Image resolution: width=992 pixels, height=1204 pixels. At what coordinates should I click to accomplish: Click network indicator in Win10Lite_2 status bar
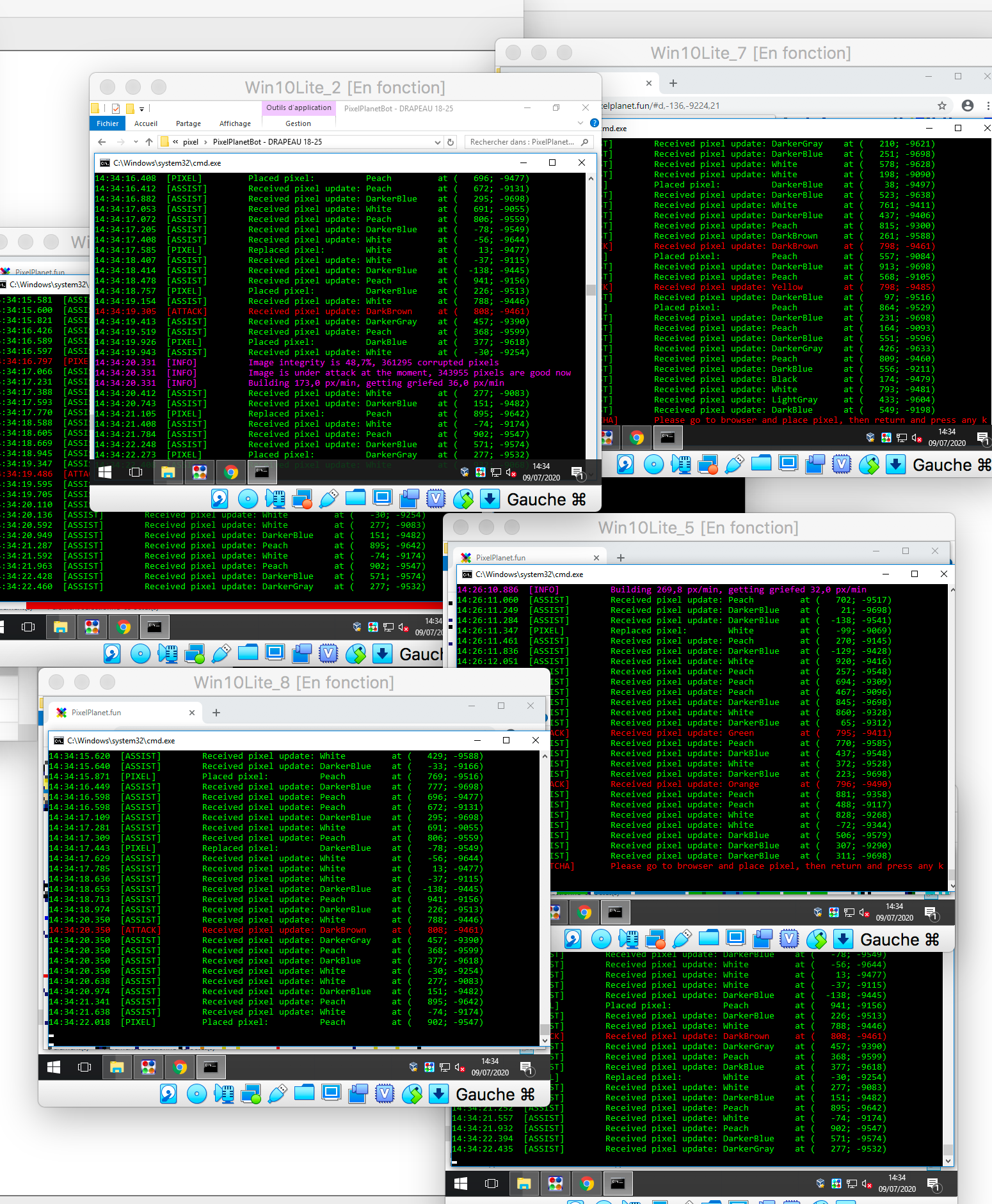pos(301,499)
